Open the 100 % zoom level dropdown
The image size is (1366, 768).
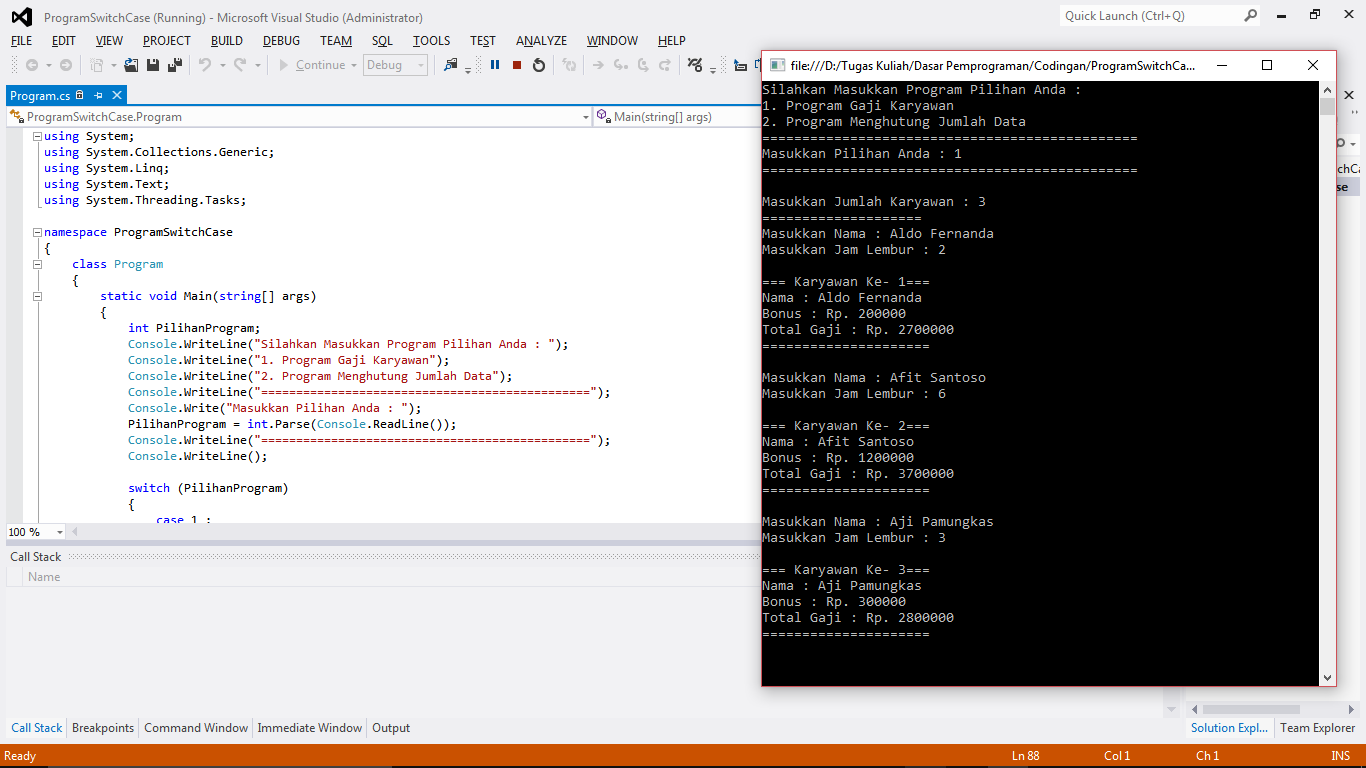[60, 532]
